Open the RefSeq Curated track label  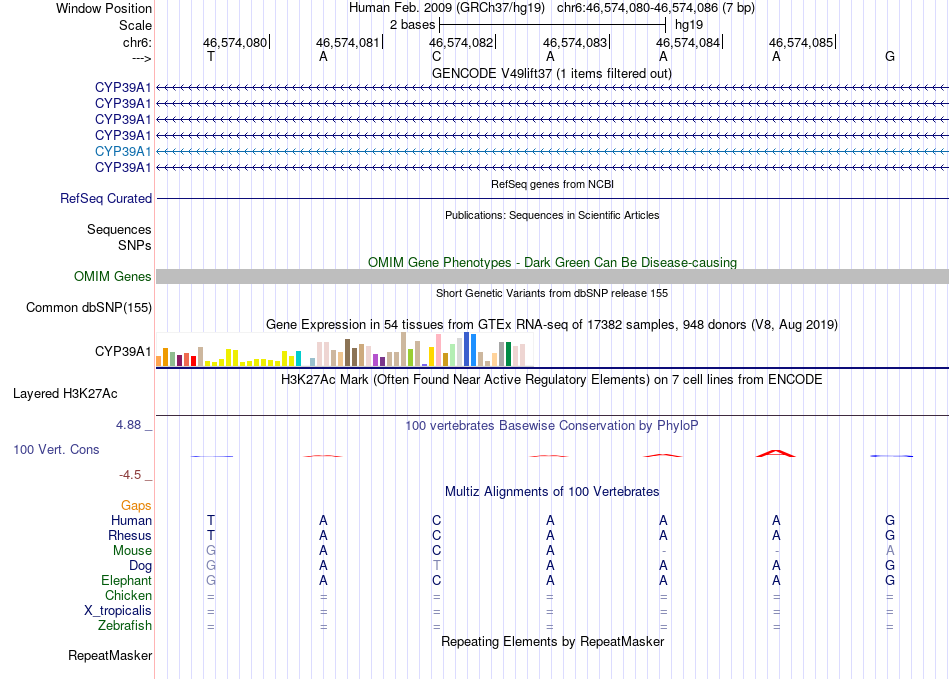106,199
